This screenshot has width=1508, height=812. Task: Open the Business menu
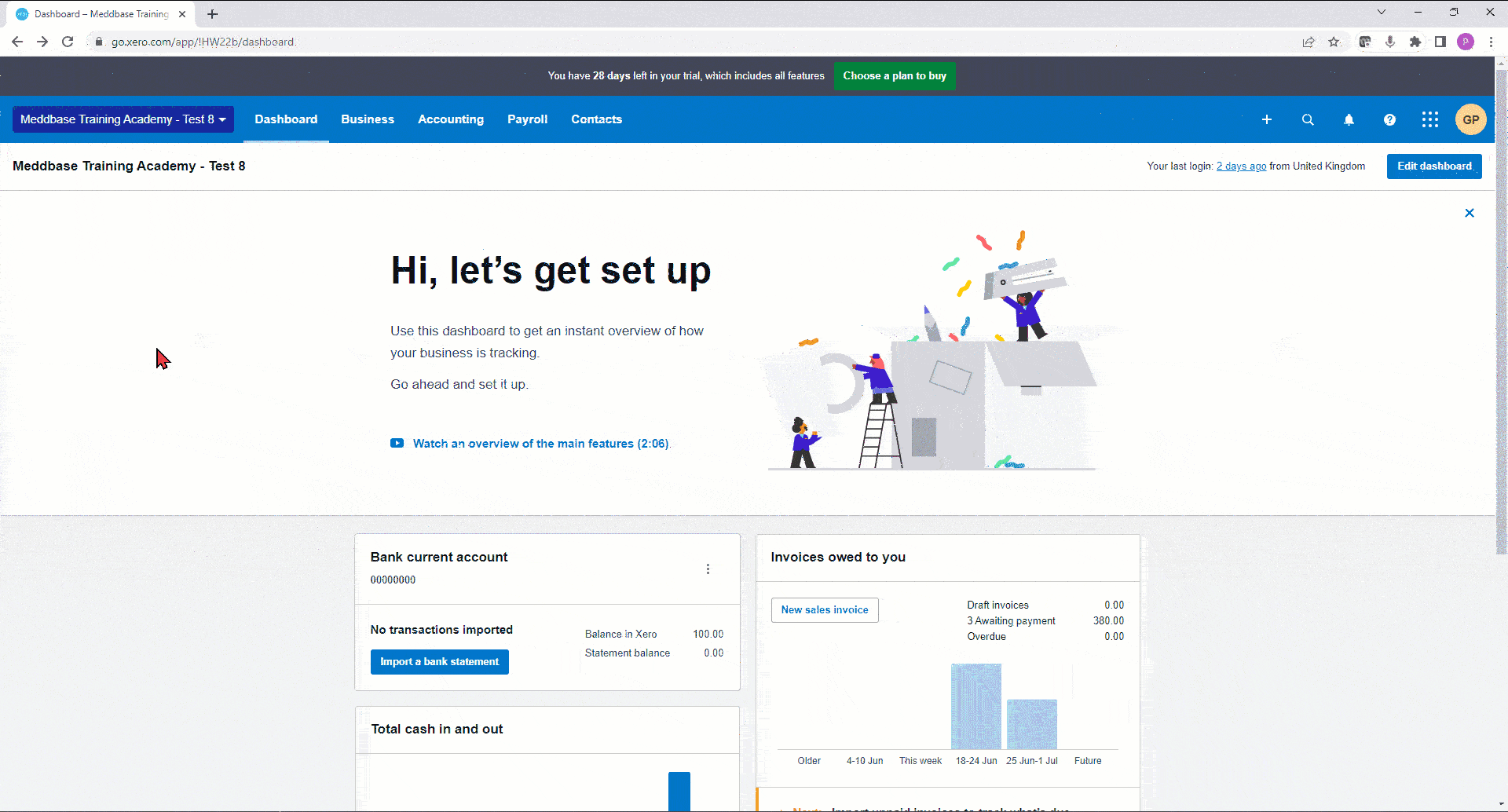[367, 119]
